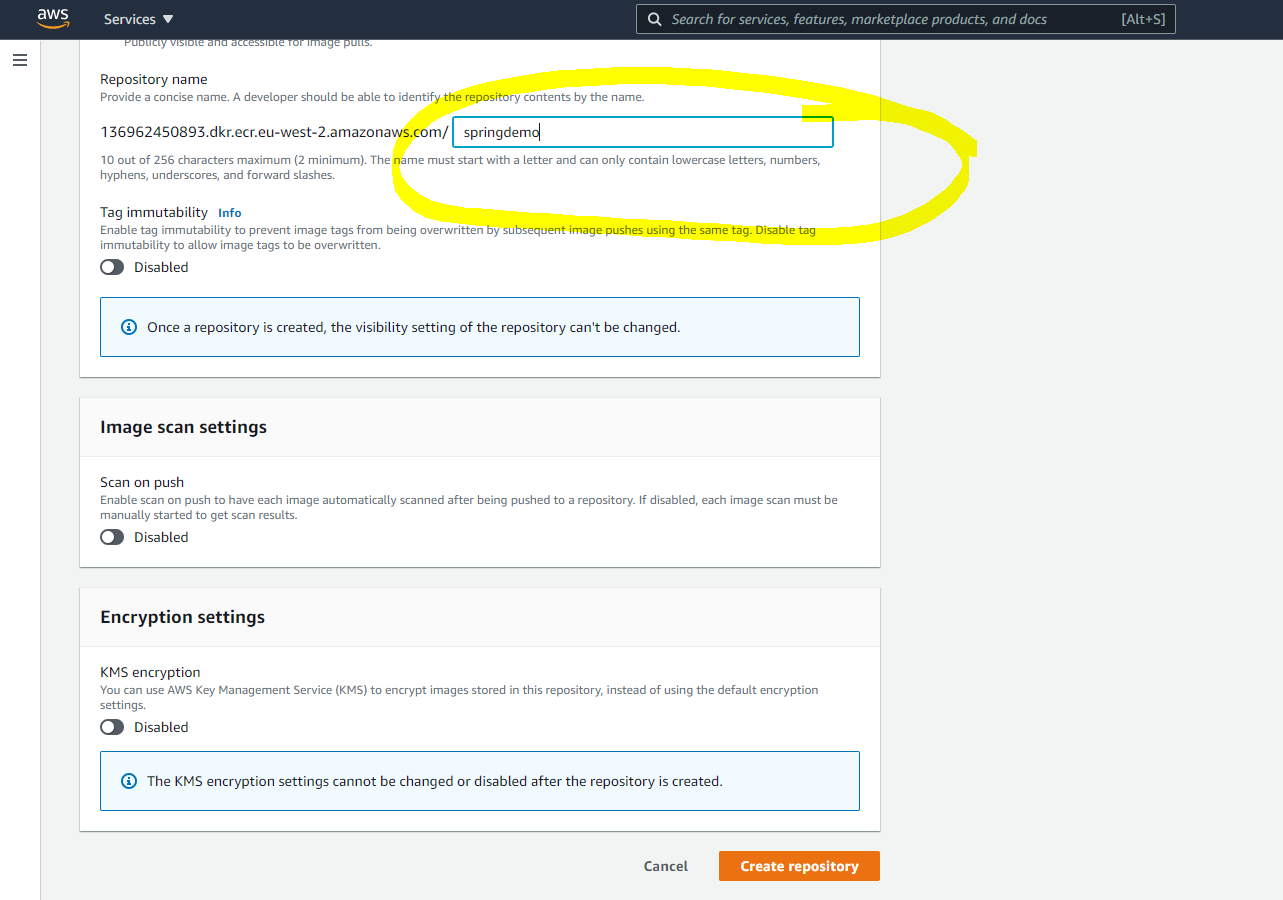This screenshot has width=1283, height=900.
Task: Open the hamburger side navigation menu
Action: [x=20, y=60]
